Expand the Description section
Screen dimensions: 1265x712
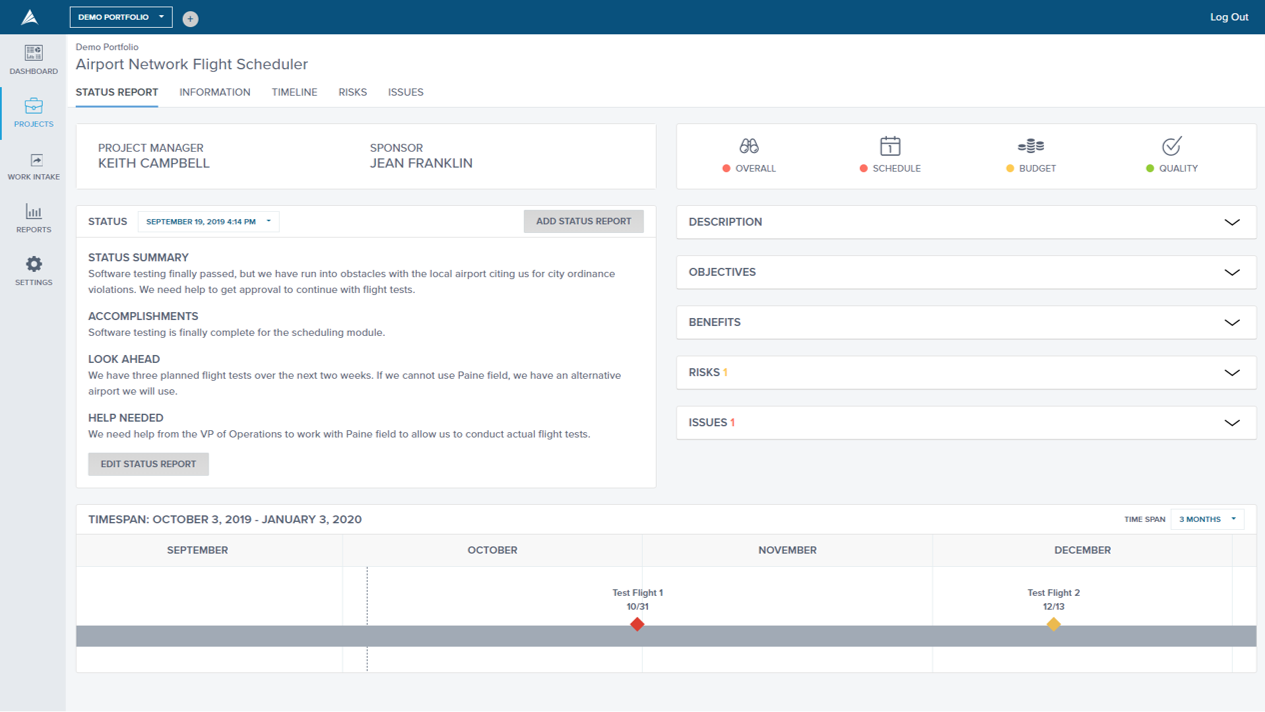[966, 222]
